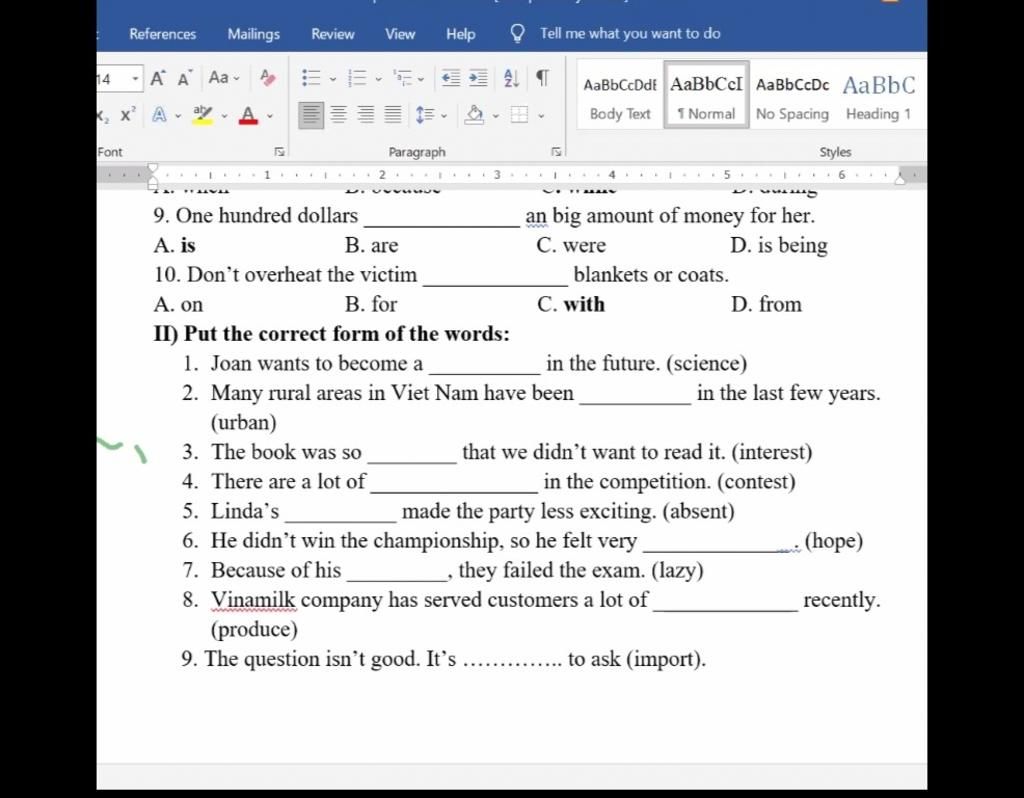
Task: Apply the Heading 1 style
Action: 878,97
